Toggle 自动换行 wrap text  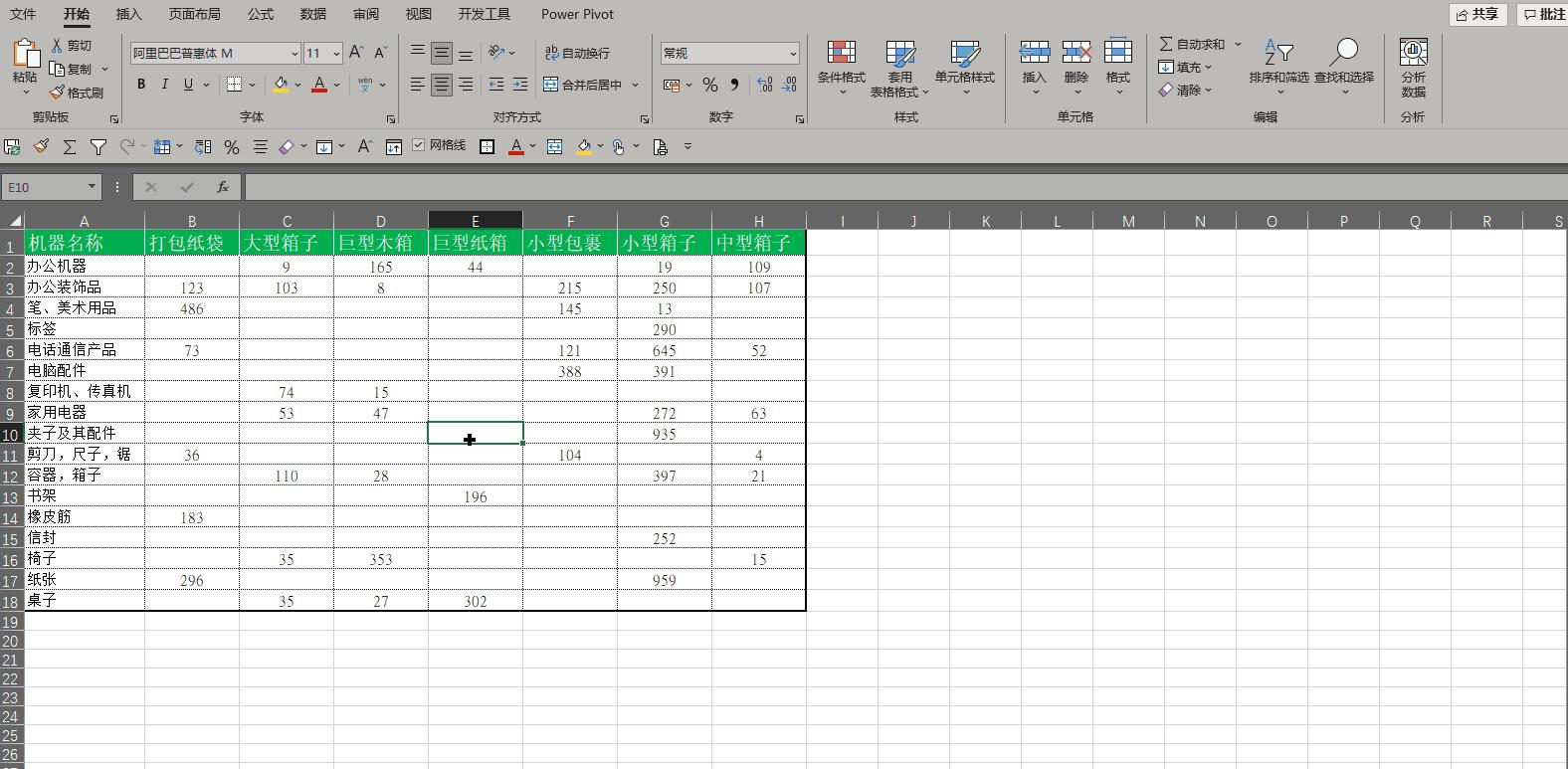(x=577, y=53)
